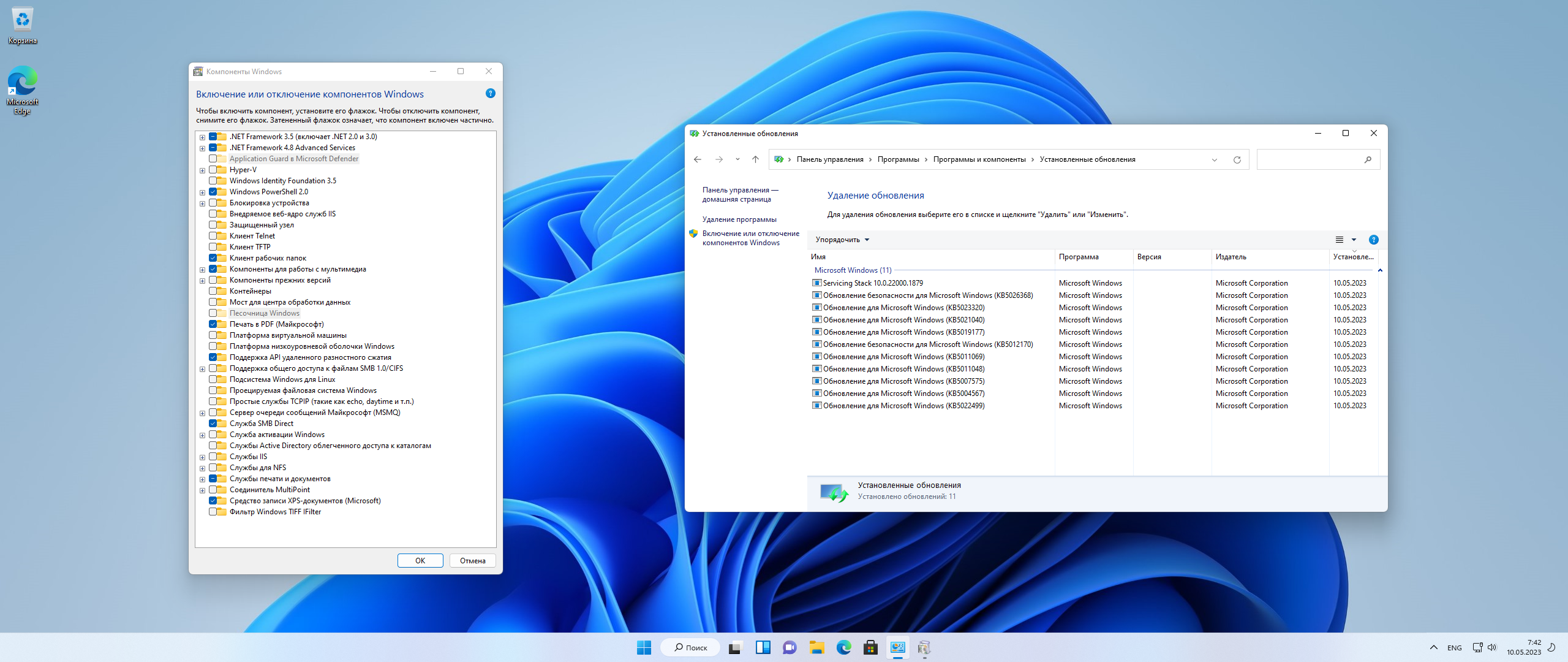This screenshot has width=1568, height=662.
Task: Open the notifications moon icon
Action: click(x=1551, y=647)
